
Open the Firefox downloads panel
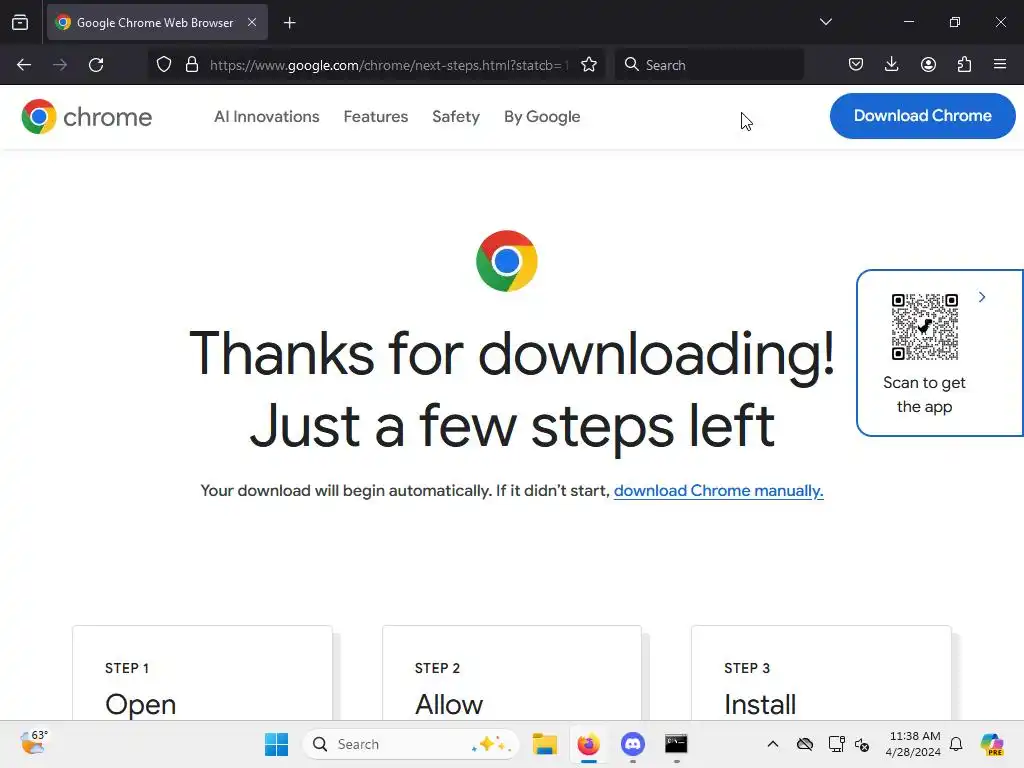891,65
